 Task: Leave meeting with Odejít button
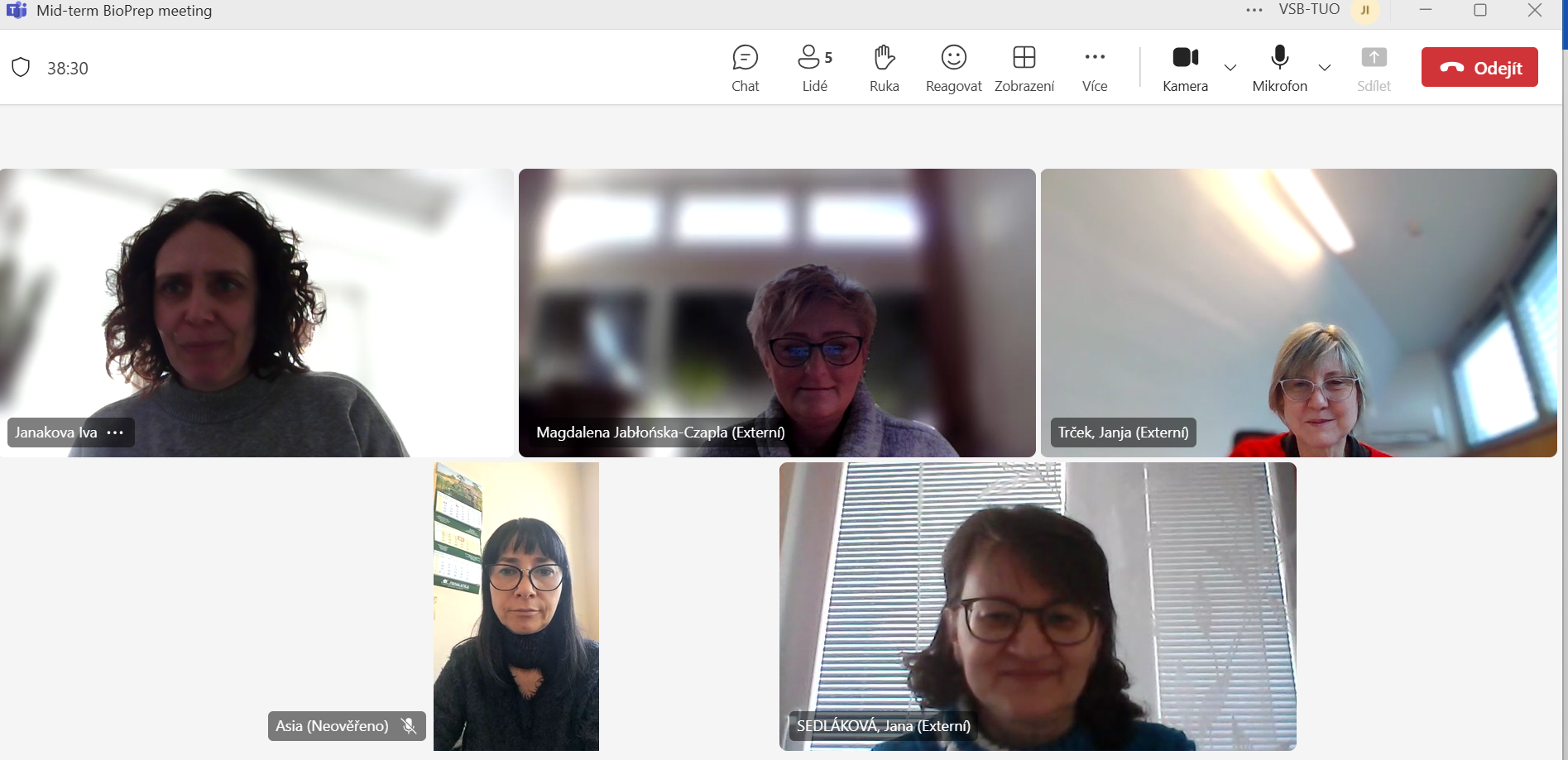[x=1479, y=68]
